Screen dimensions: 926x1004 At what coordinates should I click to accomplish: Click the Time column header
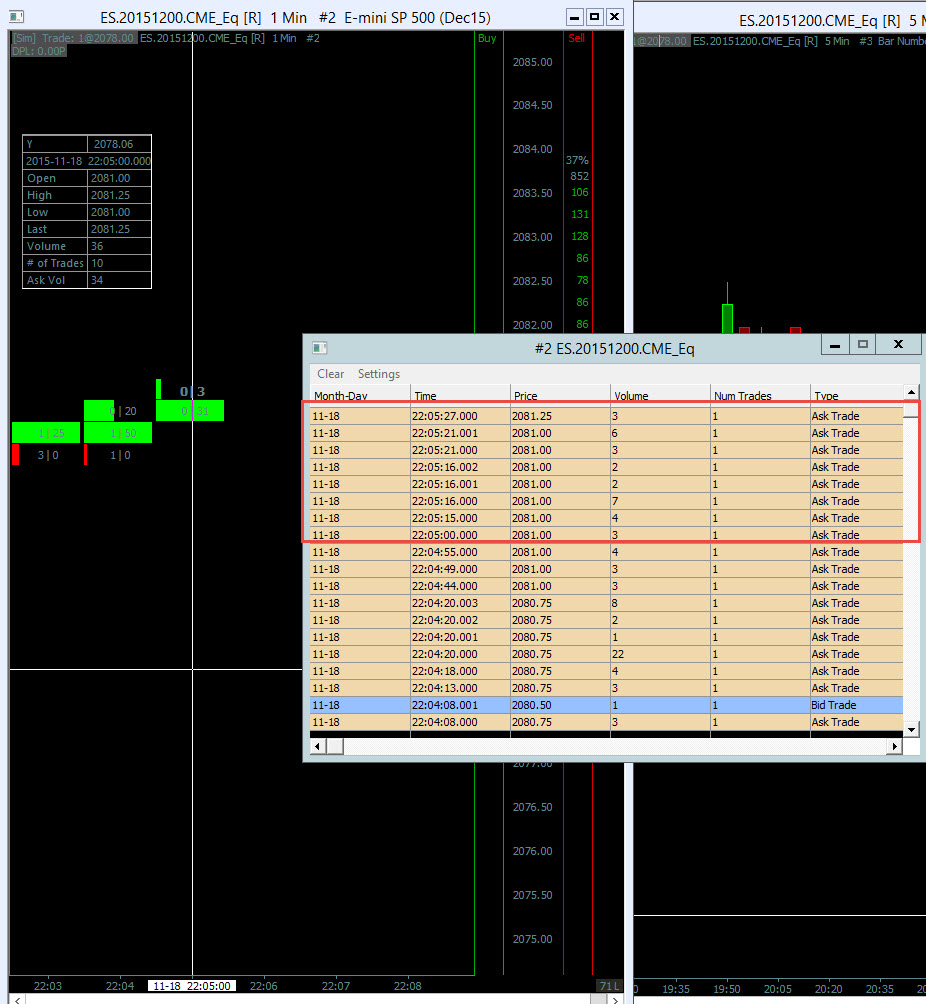tap(460, 396)
